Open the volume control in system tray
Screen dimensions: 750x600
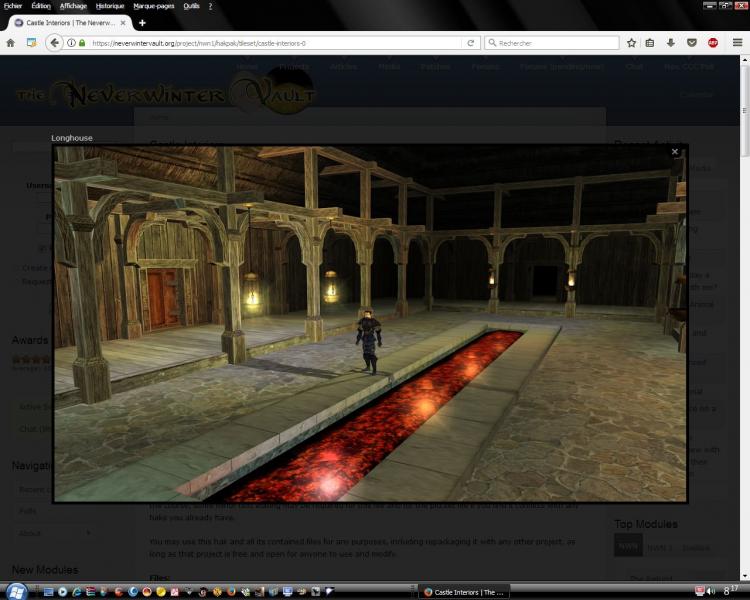[711, 592]
